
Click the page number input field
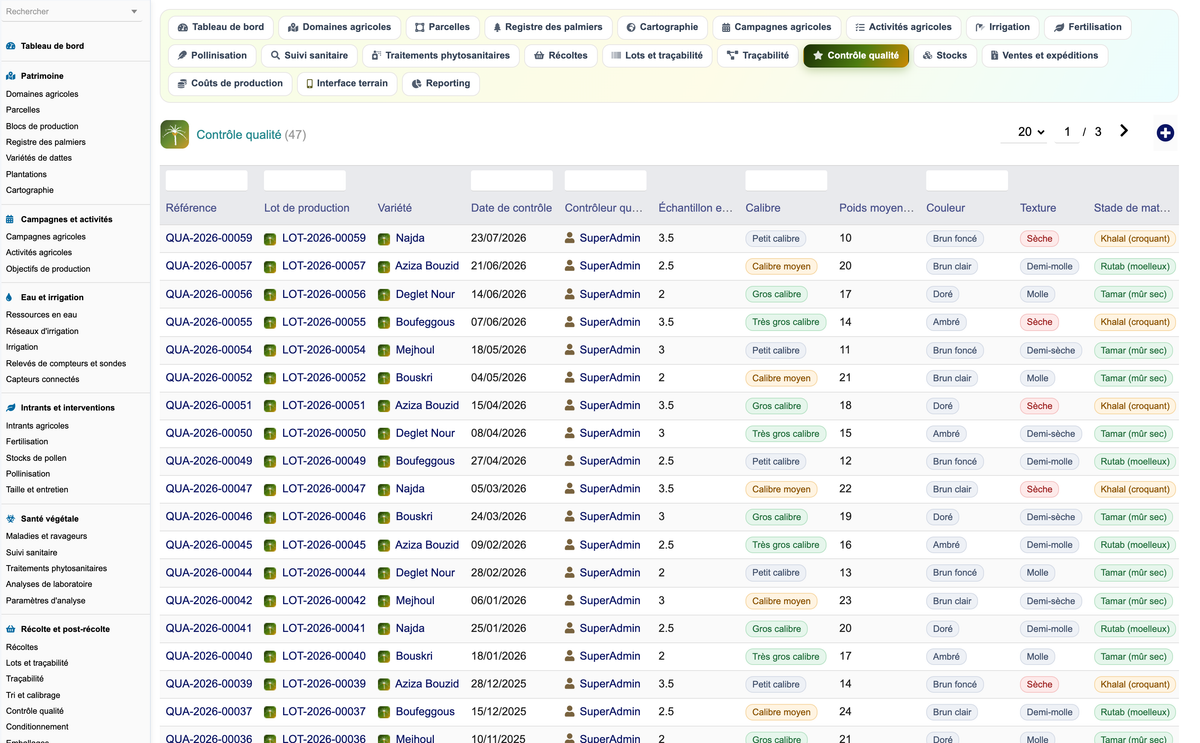click(x=1067, y=132)
